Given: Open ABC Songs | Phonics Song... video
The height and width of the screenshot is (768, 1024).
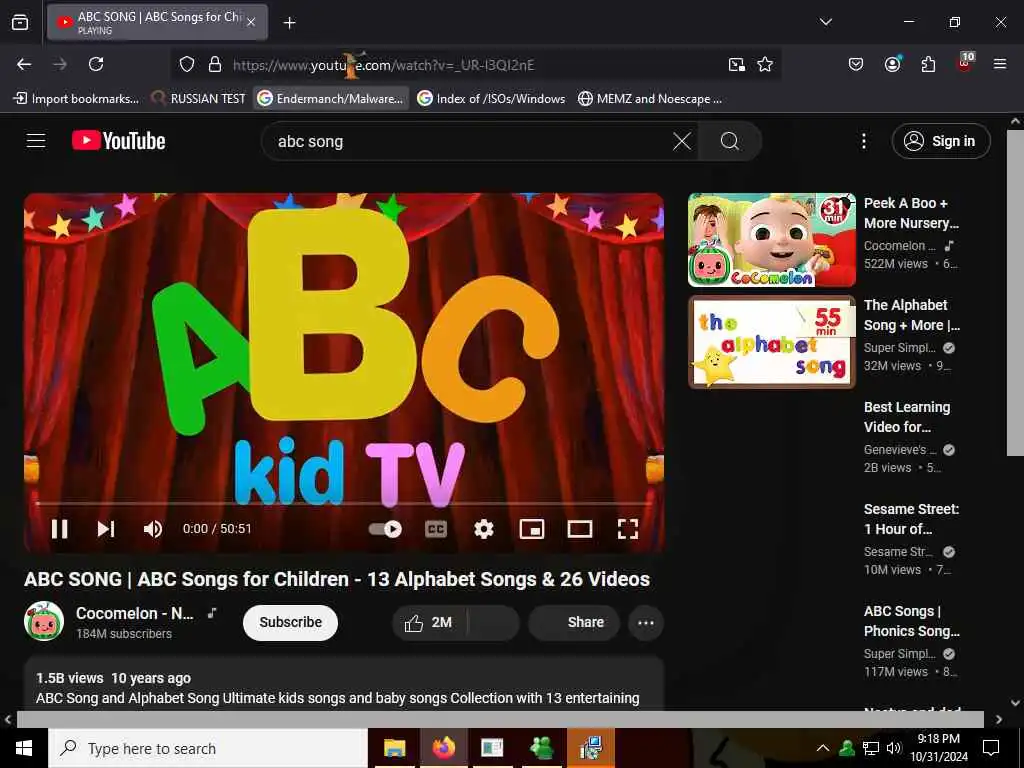Looking at the screenshot, I should point(912,621).
